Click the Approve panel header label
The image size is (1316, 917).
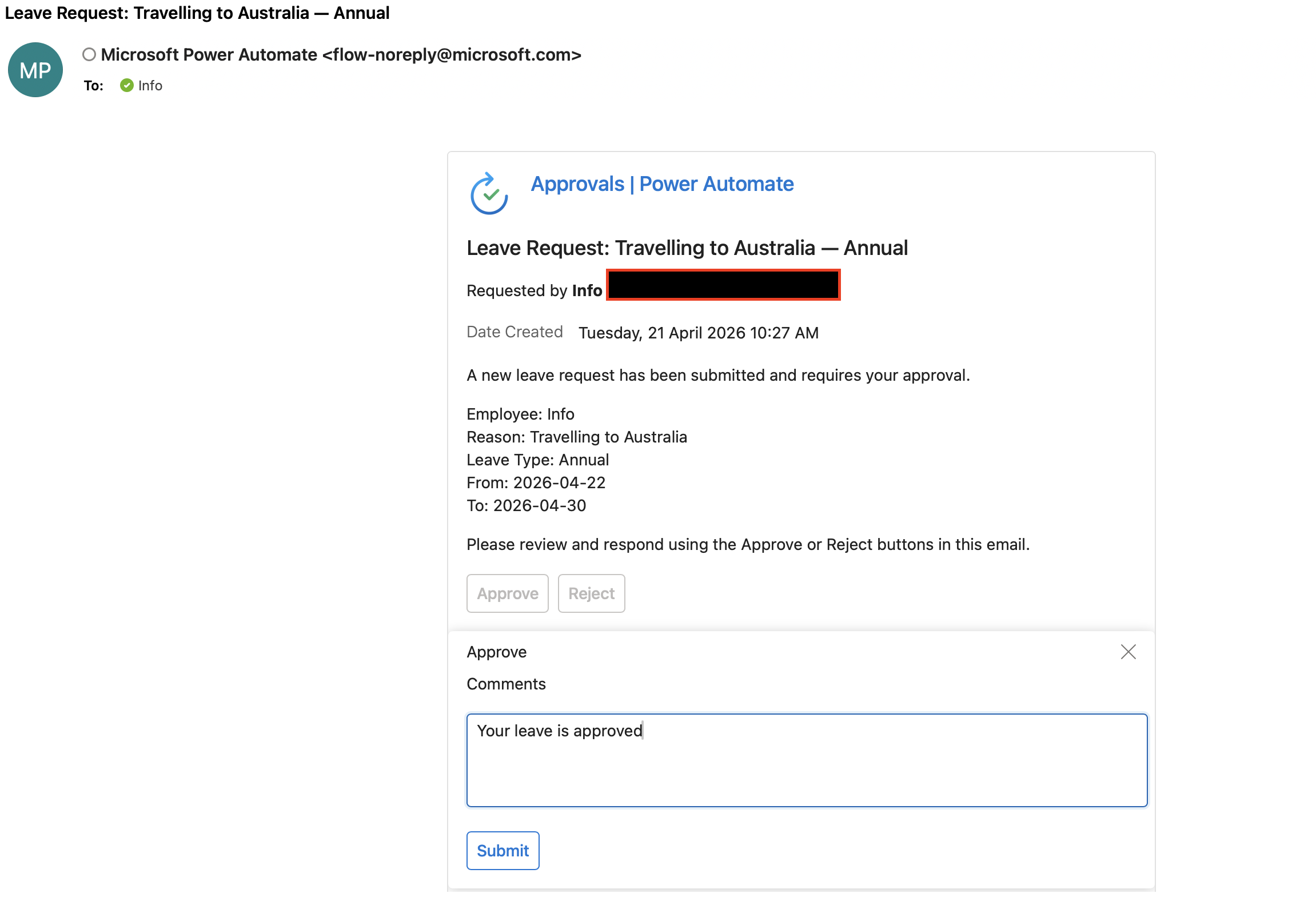(496, 652)
